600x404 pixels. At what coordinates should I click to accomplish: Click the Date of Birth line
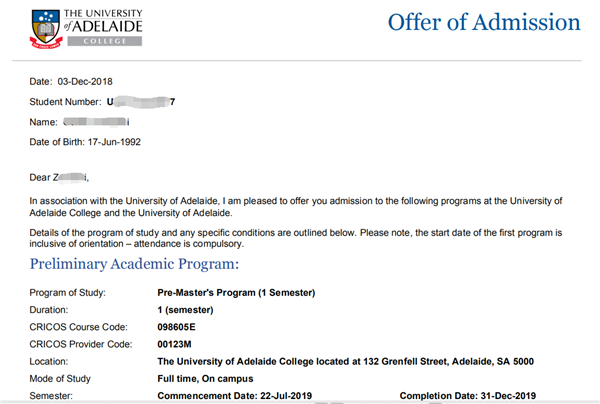pyautogui.click(x=85, y=141)
